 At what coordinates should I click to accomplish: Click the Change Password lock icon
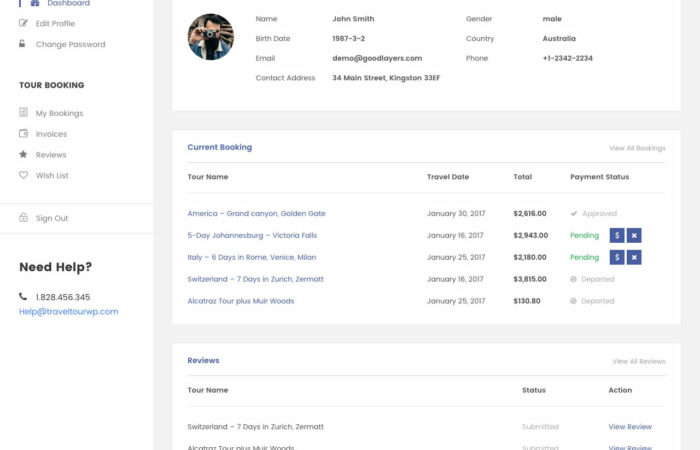(x=23, y=44)
